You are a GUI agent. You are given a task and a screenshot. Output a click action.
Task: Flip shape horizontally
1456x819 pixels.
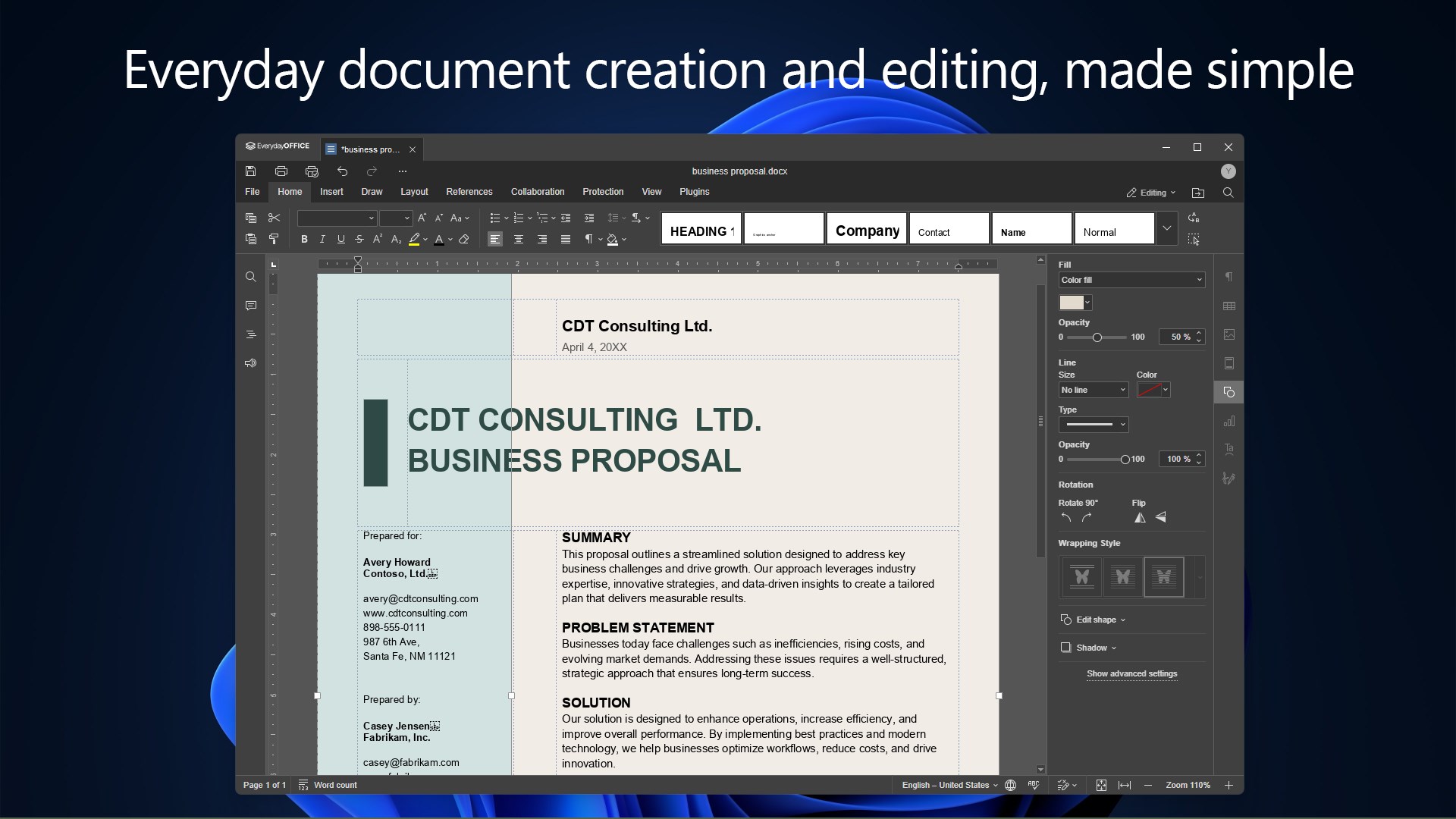coord(1140,517)
